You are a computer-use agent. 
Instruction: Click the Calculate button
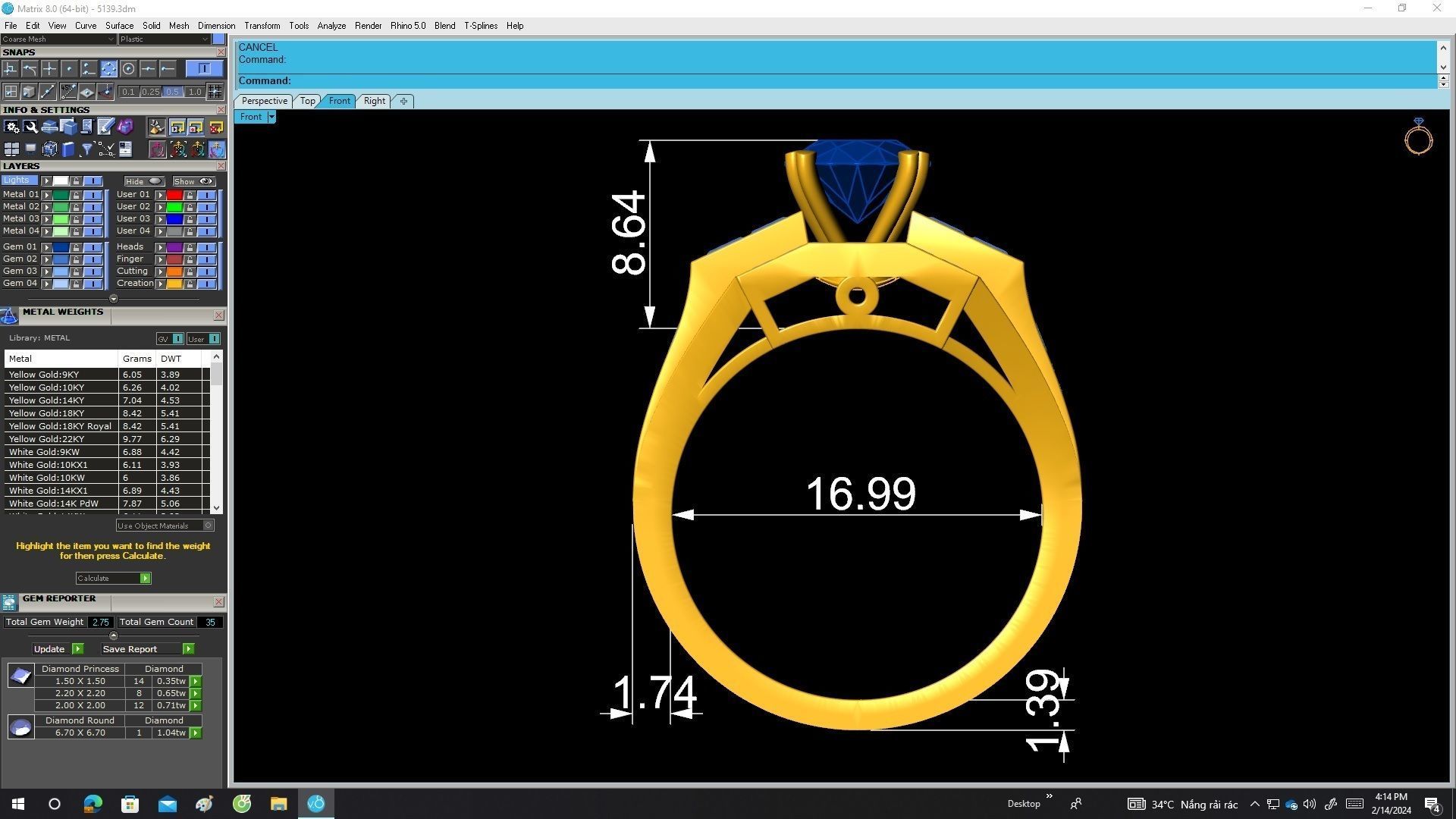[114, 579]
